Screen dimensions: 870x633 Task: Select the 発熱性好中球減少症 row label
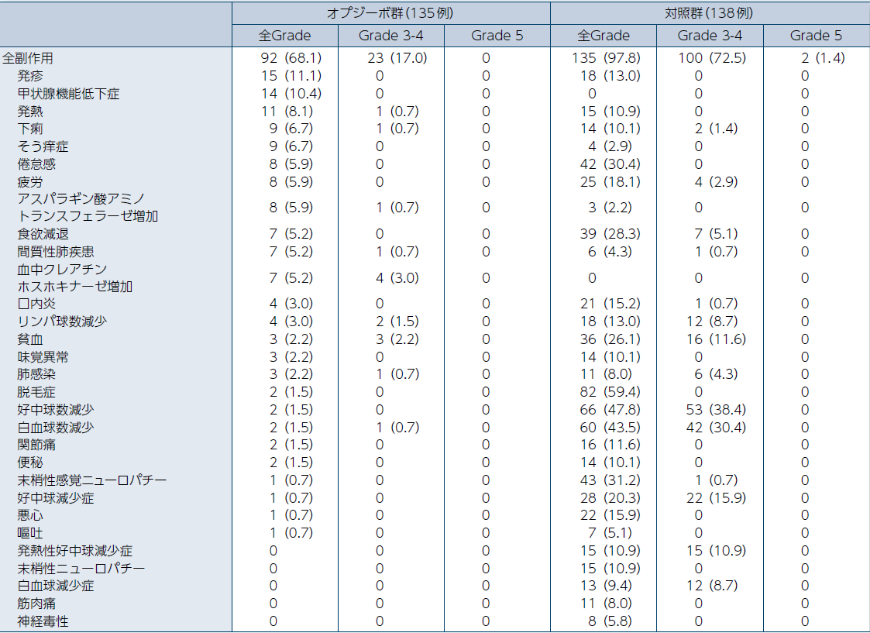click(75, 551)
